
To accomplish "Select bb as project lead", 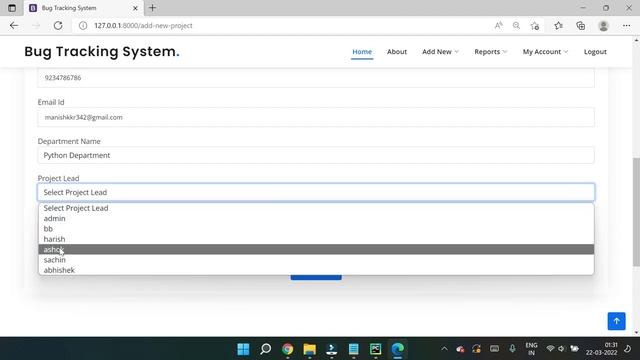I will tap(316, 229).
